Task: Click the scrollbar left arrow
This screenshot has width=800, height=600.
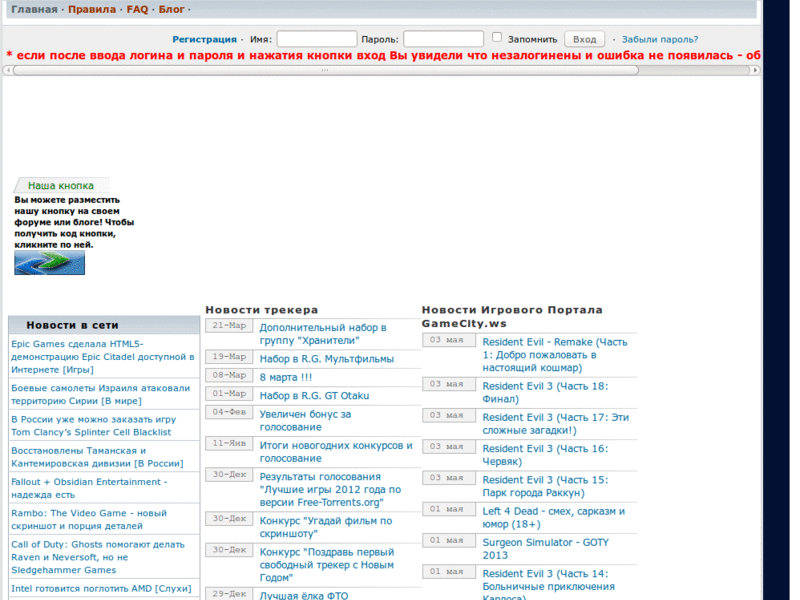Action: point(8,70)
